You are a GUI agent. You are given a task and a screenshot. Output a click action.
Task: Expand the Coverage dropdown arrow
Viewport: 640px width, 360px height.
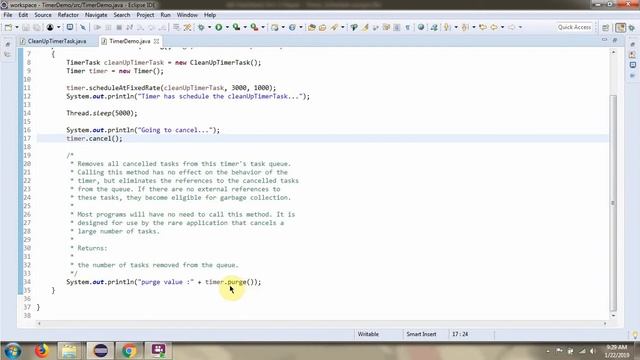click(x=245, y=27)
